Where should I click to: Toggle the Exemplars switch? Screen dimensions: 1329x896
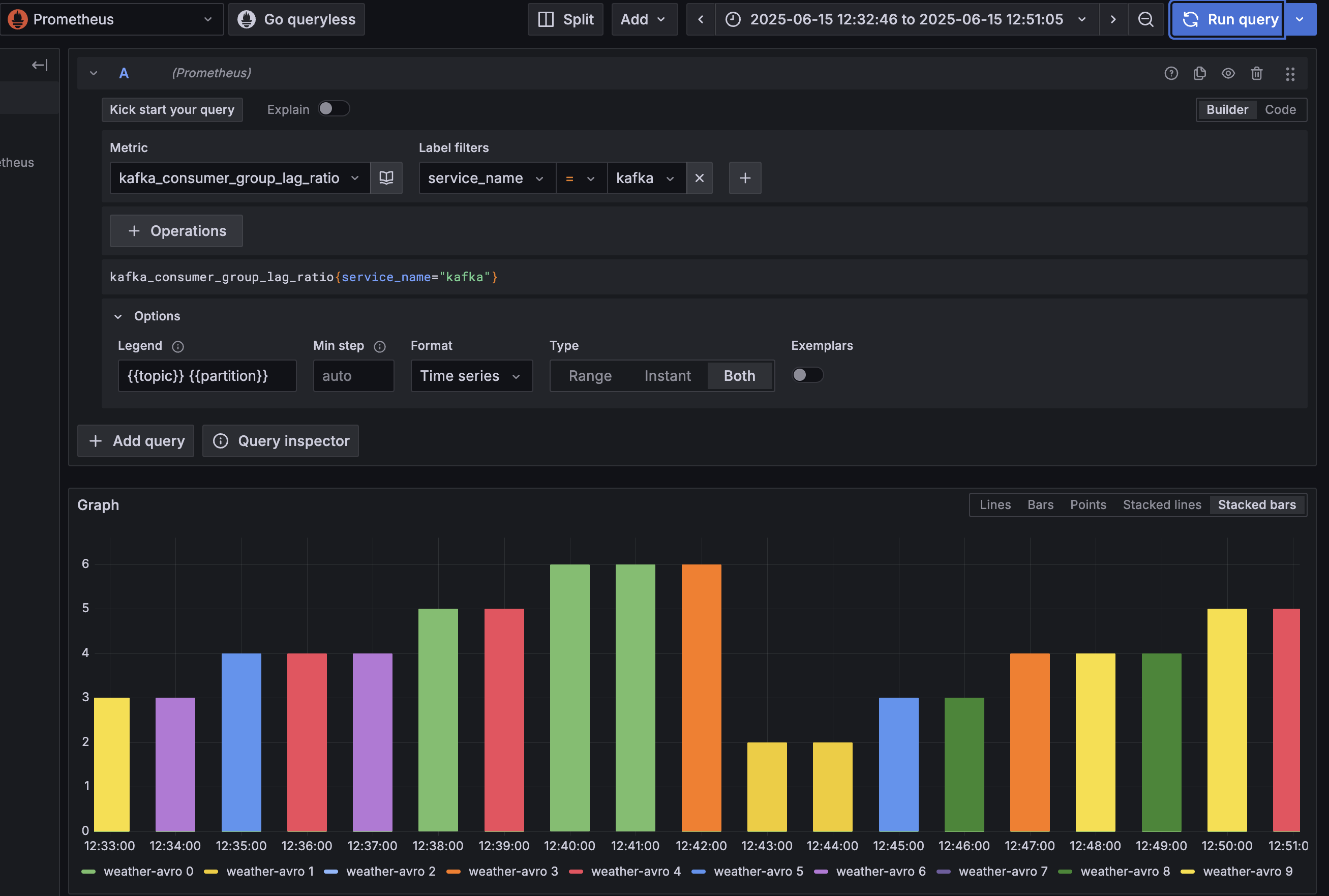807,375
